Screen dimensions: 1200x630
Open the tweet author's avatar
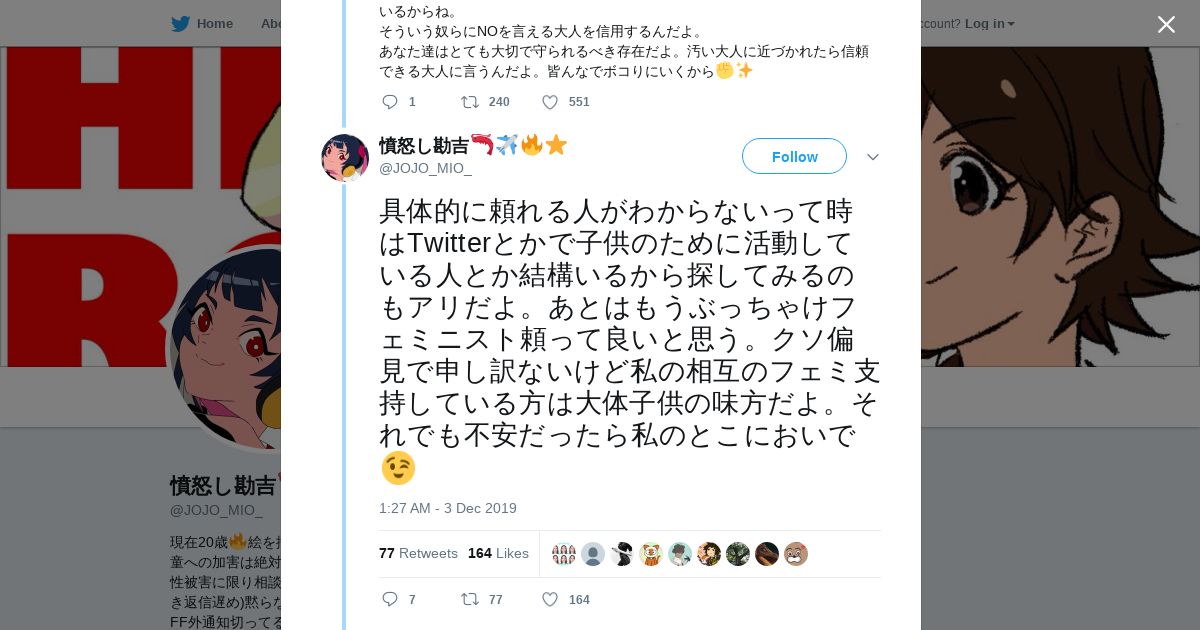345,158
